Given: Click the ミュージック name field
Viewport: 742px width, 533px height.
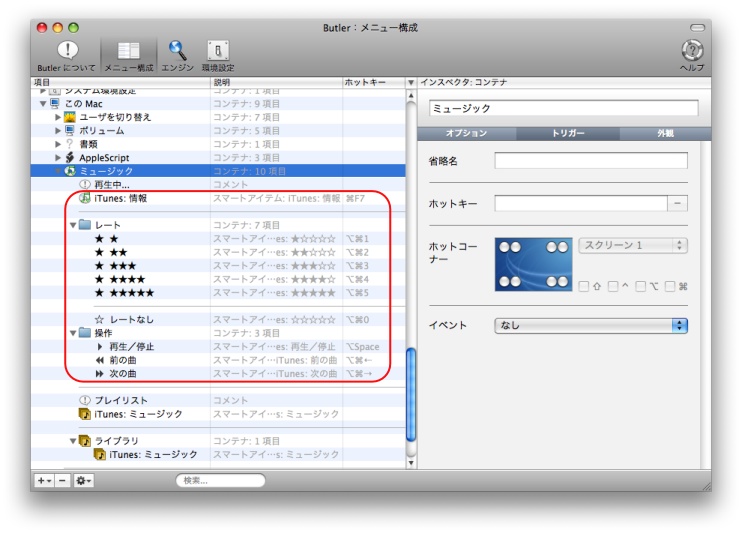Looking at the screenshot, I should [564, 108].
